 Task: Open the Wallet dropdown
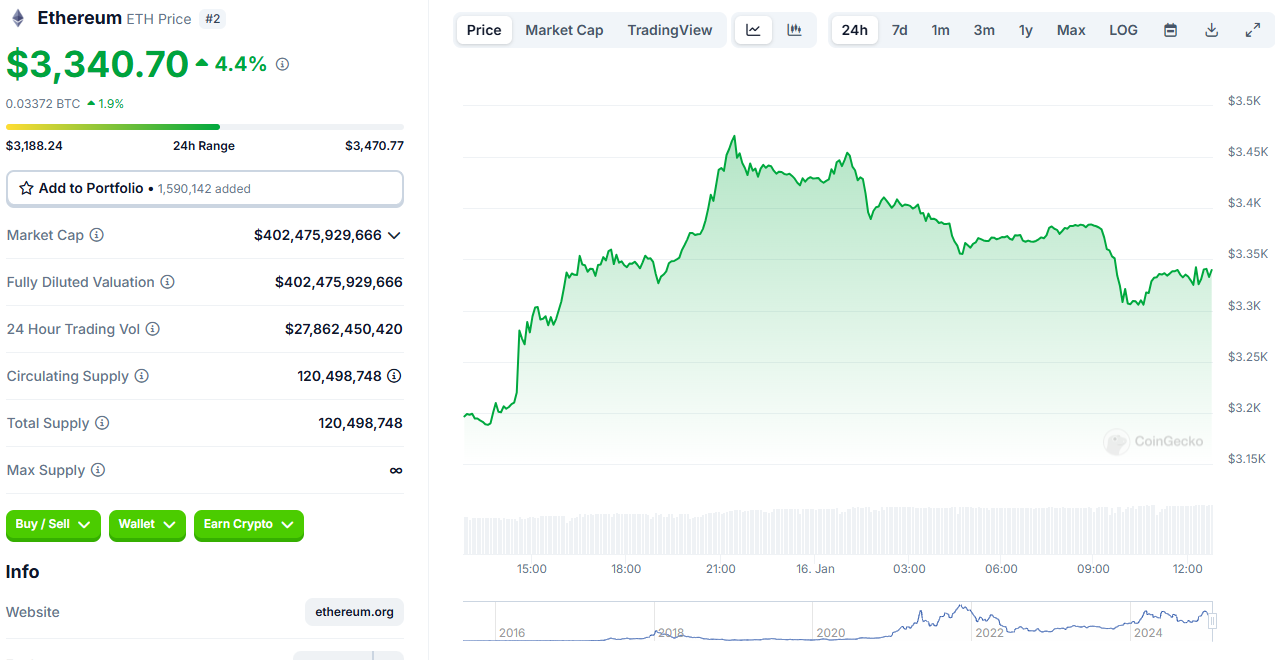click(147, 524)
